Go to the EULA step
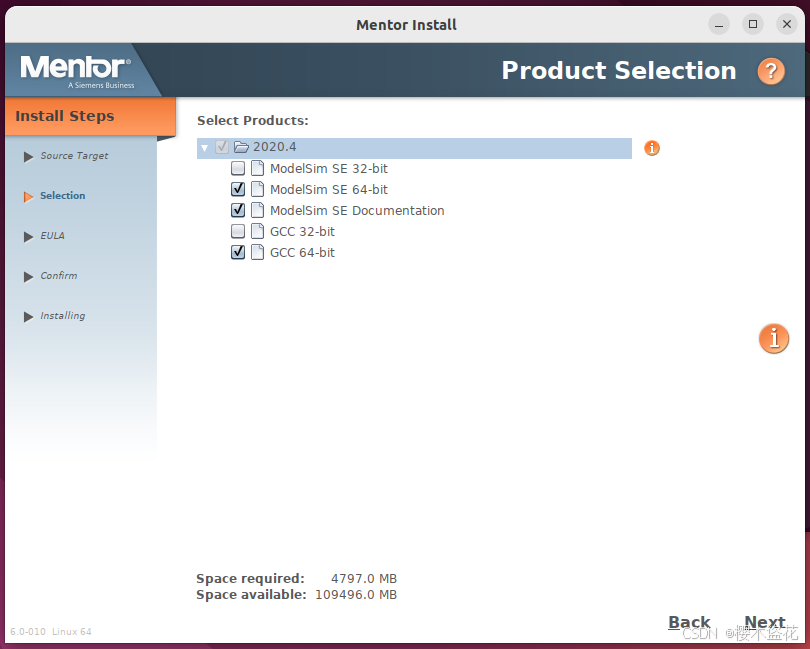Screen dimensions: 810x649 coord(53,236)
